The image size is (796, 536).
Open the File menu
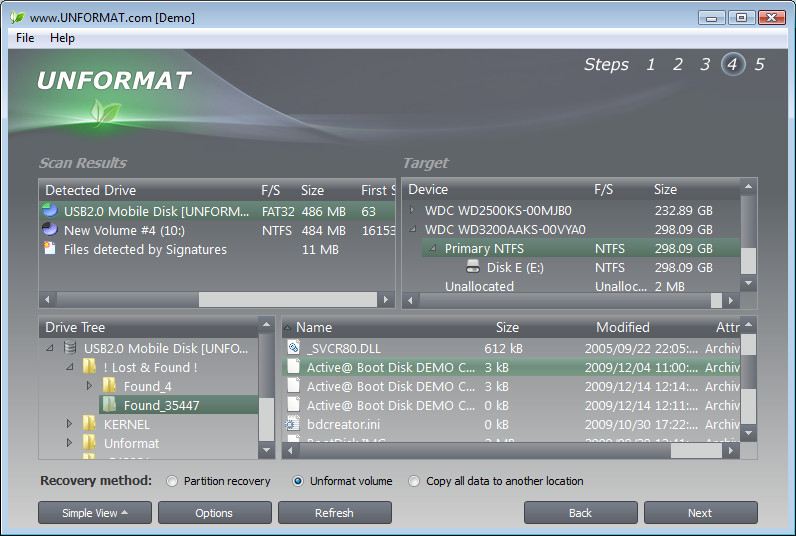point(25,38)
